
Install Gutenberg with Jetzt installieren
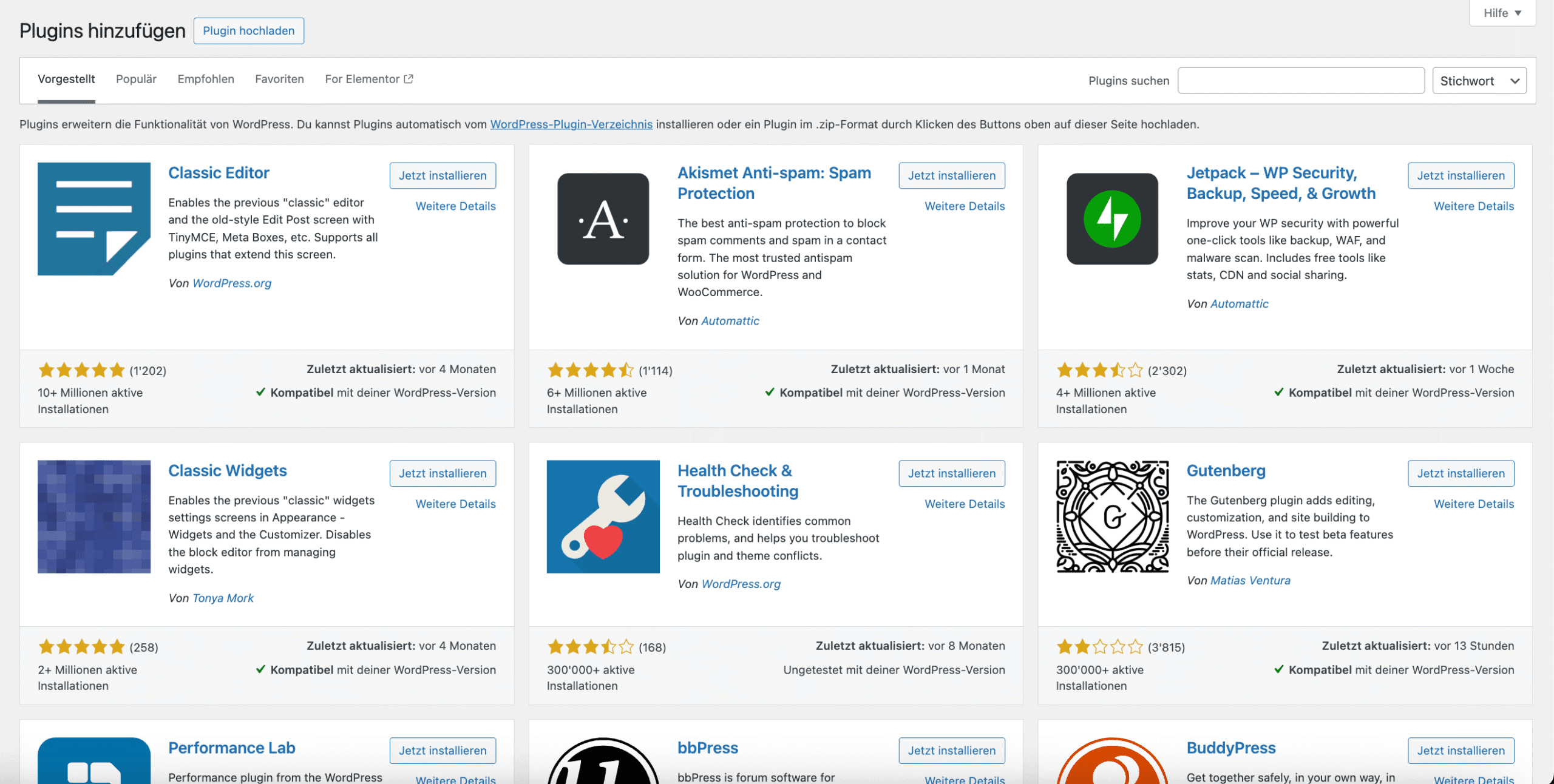[x=1461, y=473]
